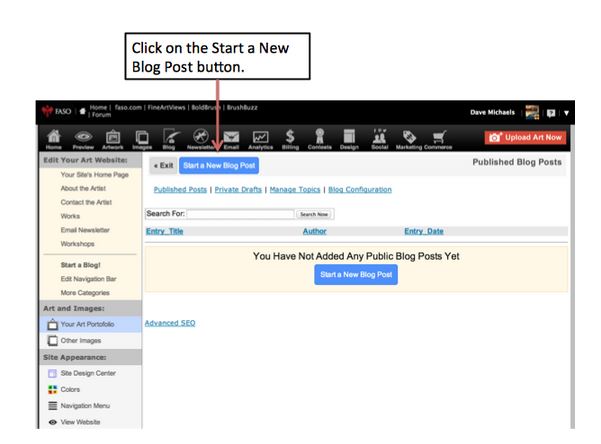The image size is (601, 444).
Task: Select About the Artist in sidebar
Action: click(x=83, y=188)
